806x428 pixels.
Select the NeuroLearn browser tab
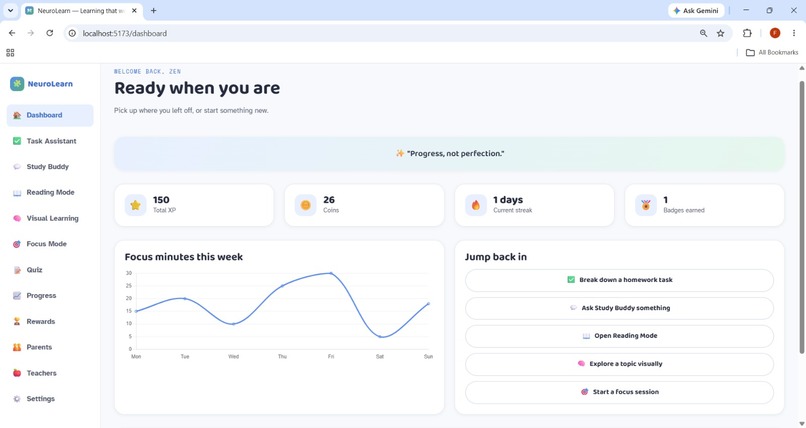pyautogui.click(x=80, y=11)
